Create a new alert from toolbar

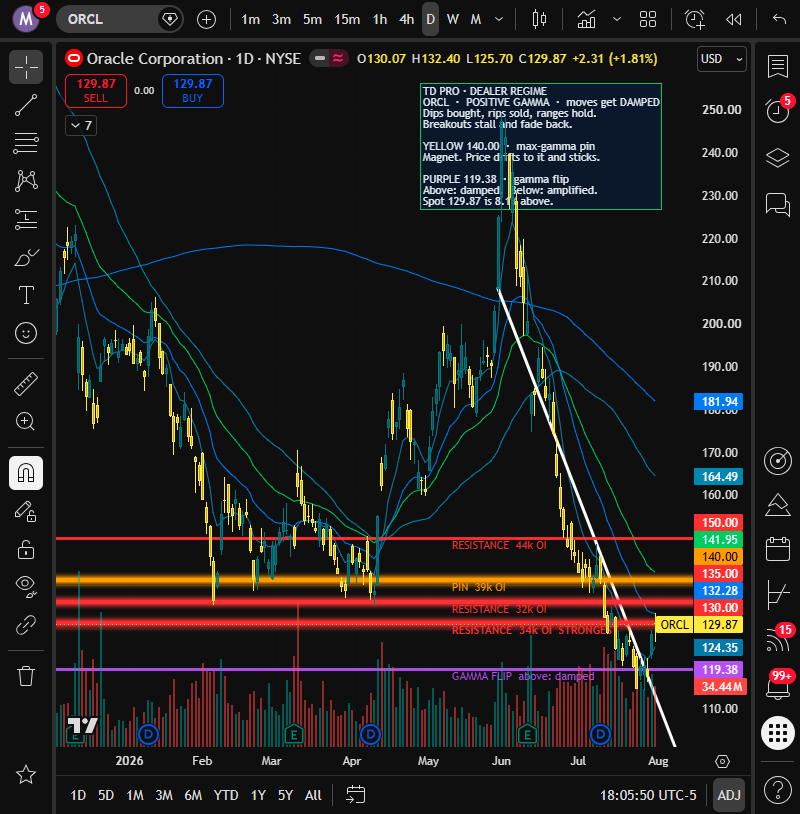coord(695,19)
